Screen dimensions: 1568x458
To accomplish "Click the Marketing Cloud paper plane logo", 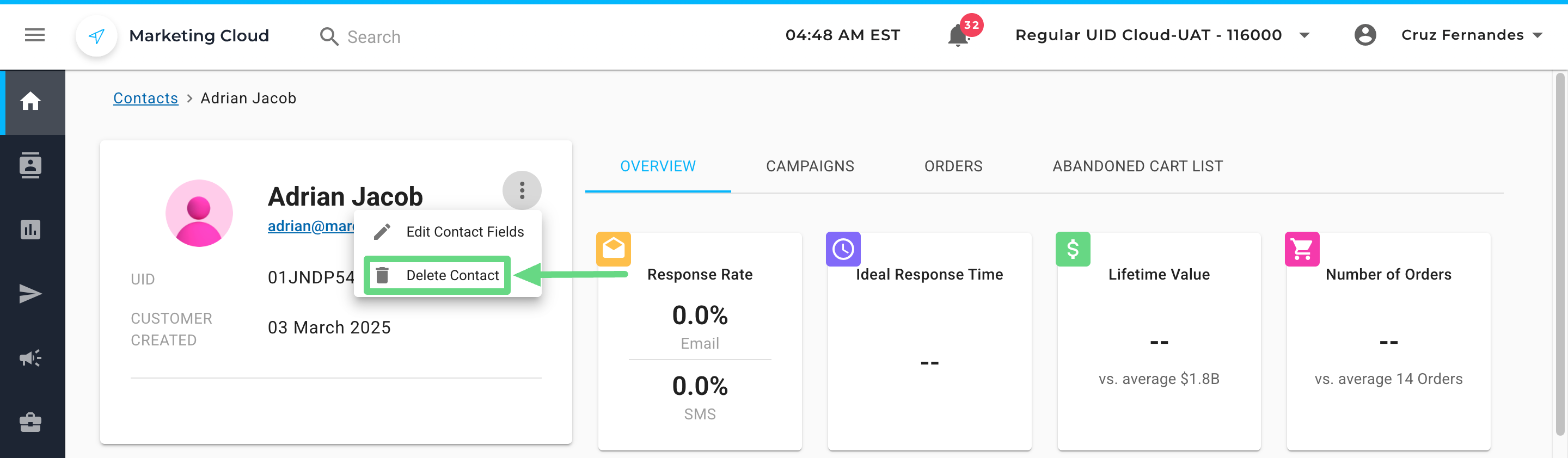I will click(96, 36).
